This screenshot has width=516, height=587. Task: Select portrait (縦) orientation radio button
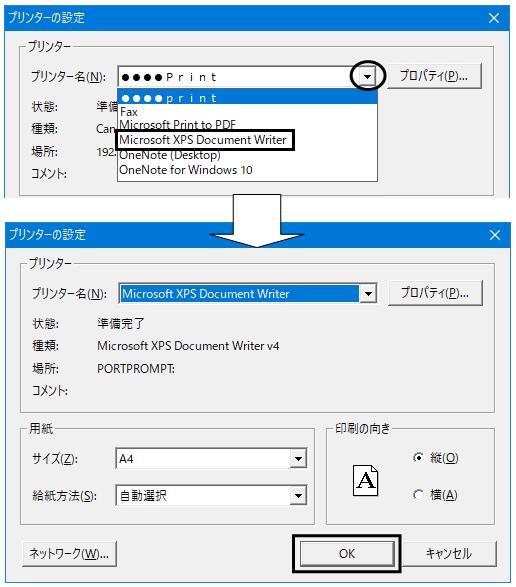tap(418, 457)
